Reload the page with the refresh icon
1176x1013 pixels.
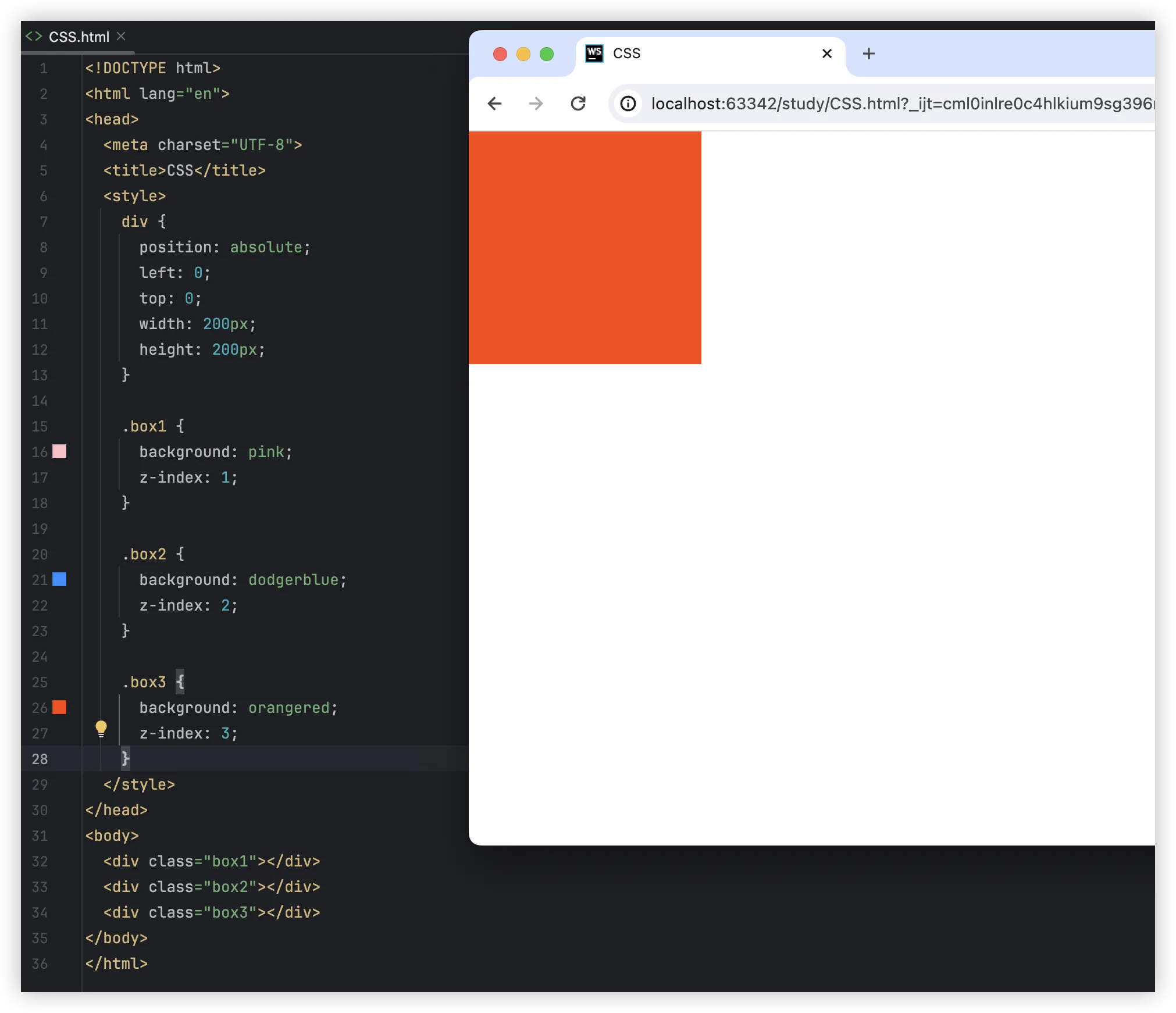tap(578, 104)
